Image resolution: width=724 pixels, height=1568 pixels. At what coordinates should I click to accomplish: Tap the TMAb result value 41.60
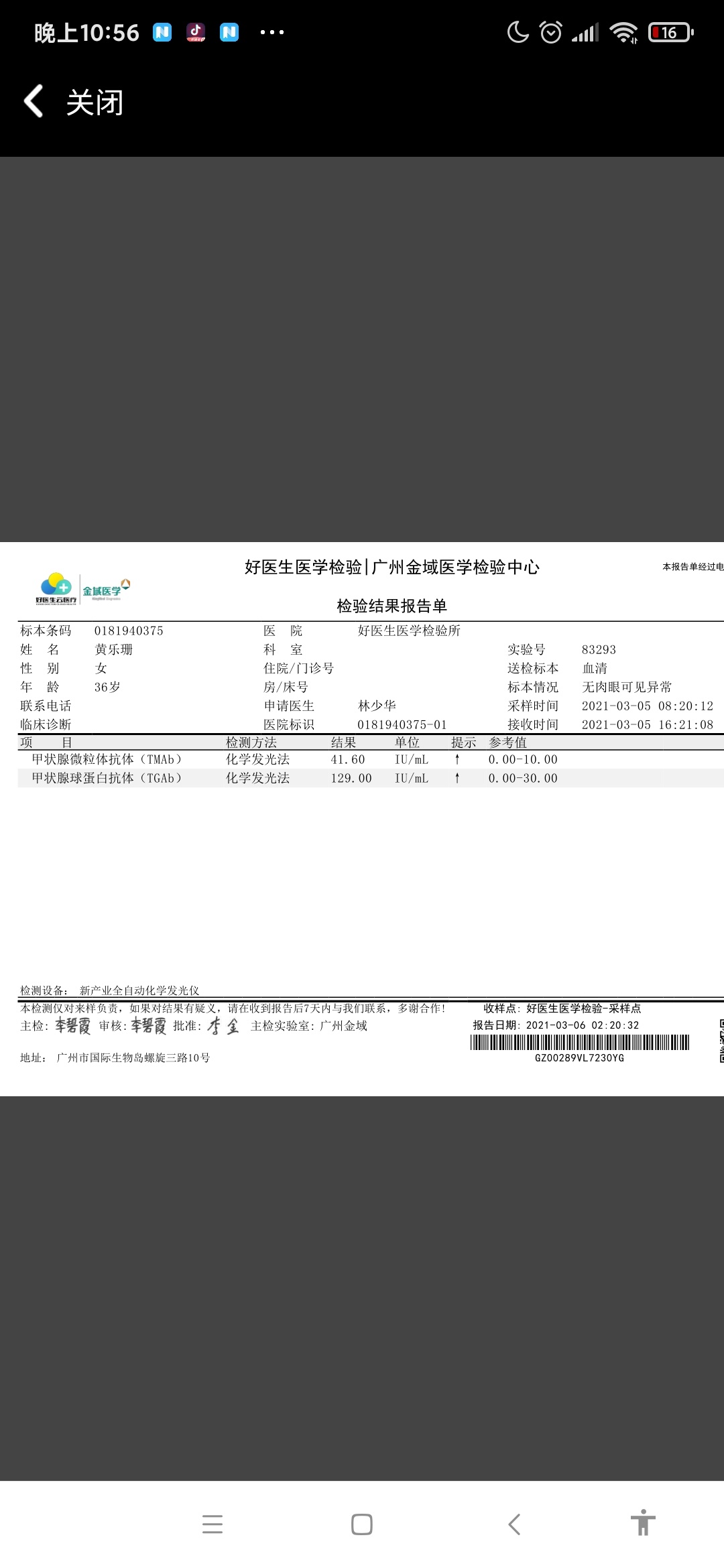(348, 759)
